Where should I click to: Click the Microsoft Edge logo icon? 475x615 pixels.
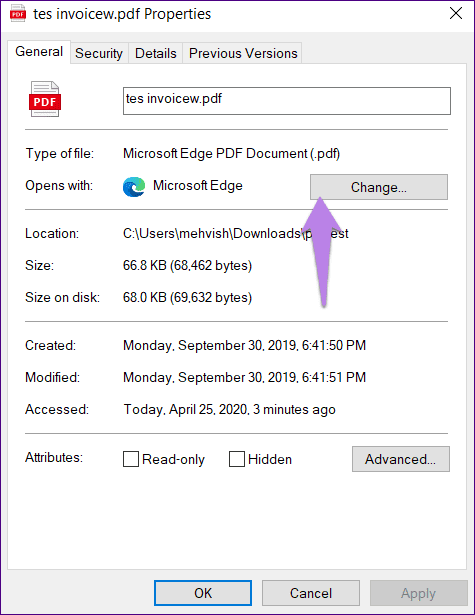(134, 186)
